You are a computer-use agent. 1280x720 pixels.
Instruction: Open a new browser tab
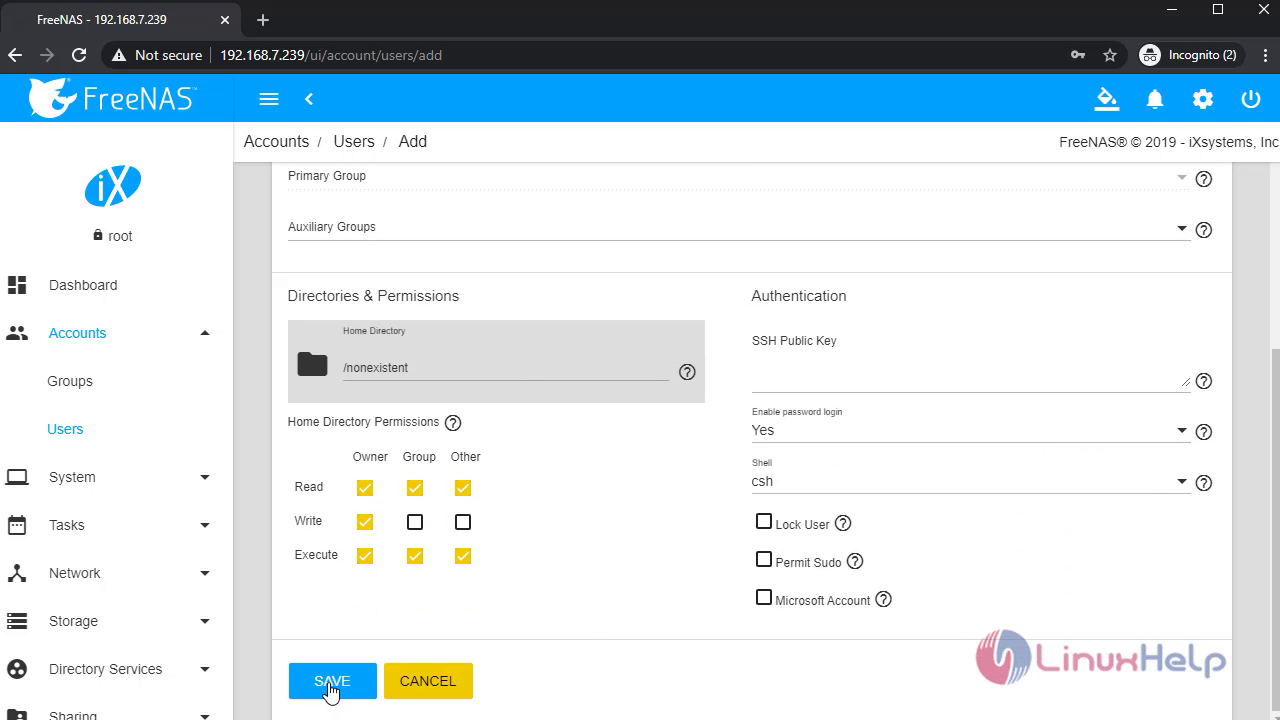coord(263,20)
